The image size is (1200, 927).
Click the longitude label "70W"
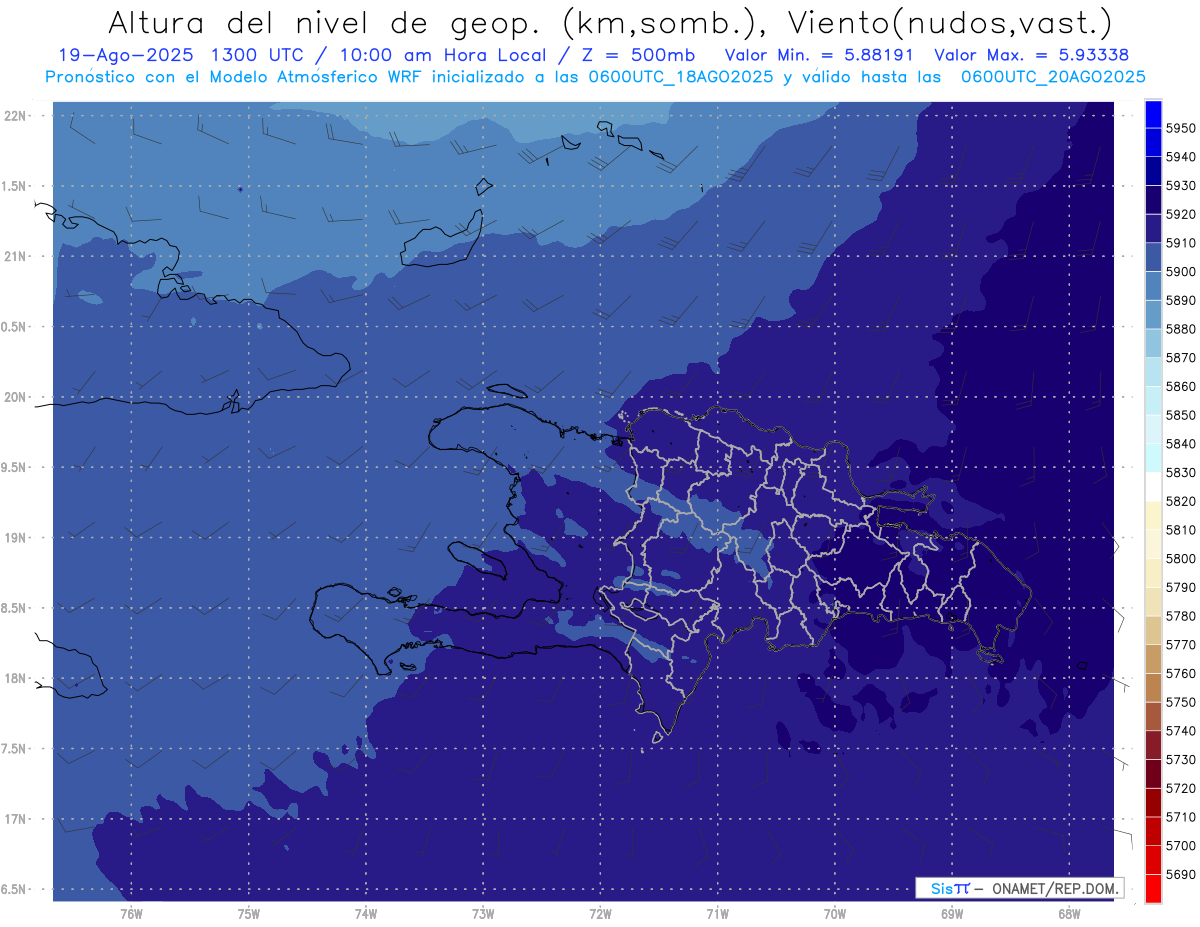coord(835,914)
